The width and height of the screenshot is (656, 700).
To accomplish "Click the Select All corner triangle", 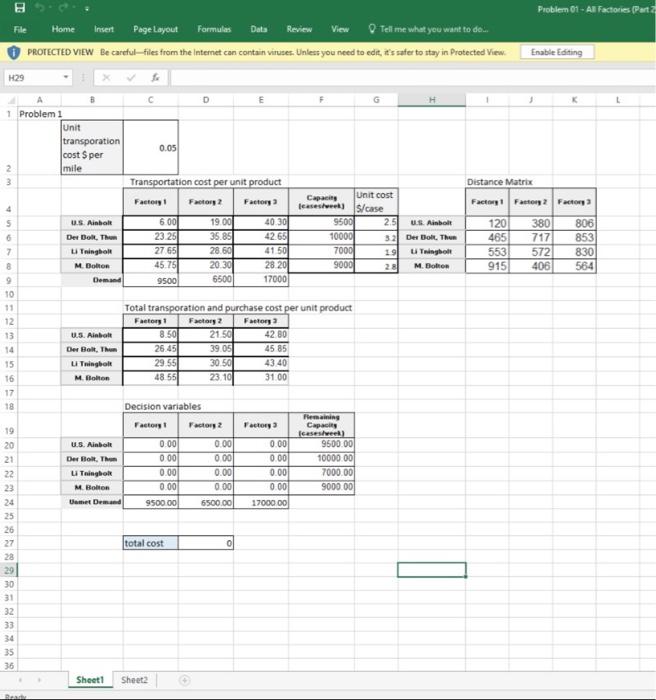I will pyautogui.click(x=12, y=100).
